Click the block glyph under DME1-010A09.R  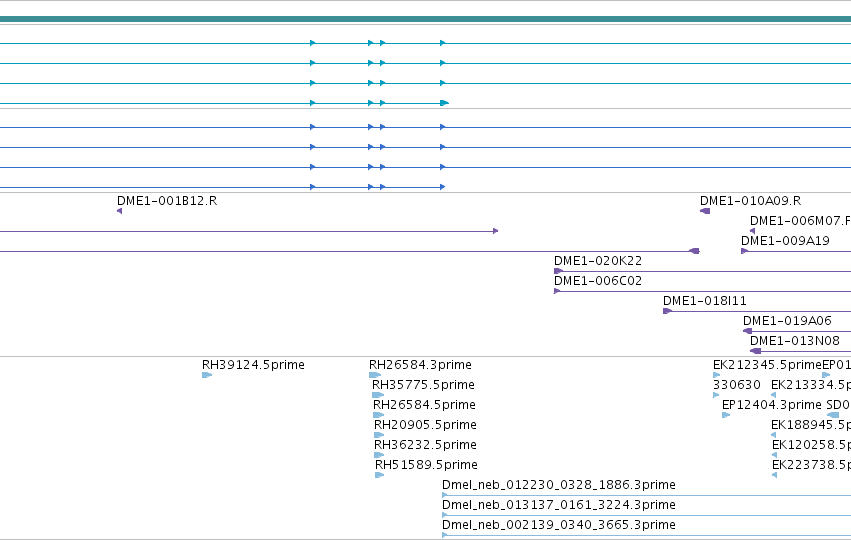(x=705, y=211)
